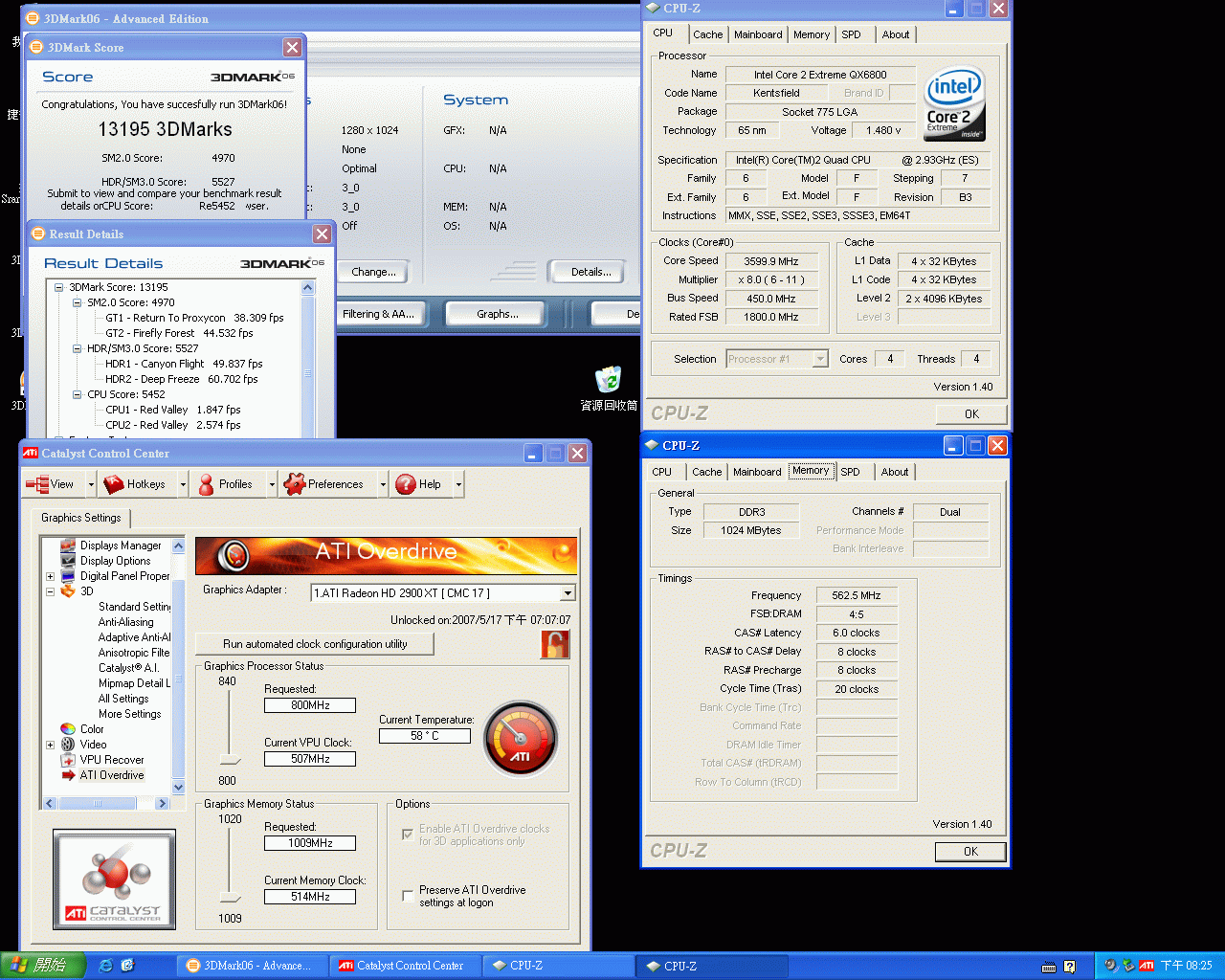Click the red ATI icon in the system tray

pyautogui.click(x=1146, y=966)
